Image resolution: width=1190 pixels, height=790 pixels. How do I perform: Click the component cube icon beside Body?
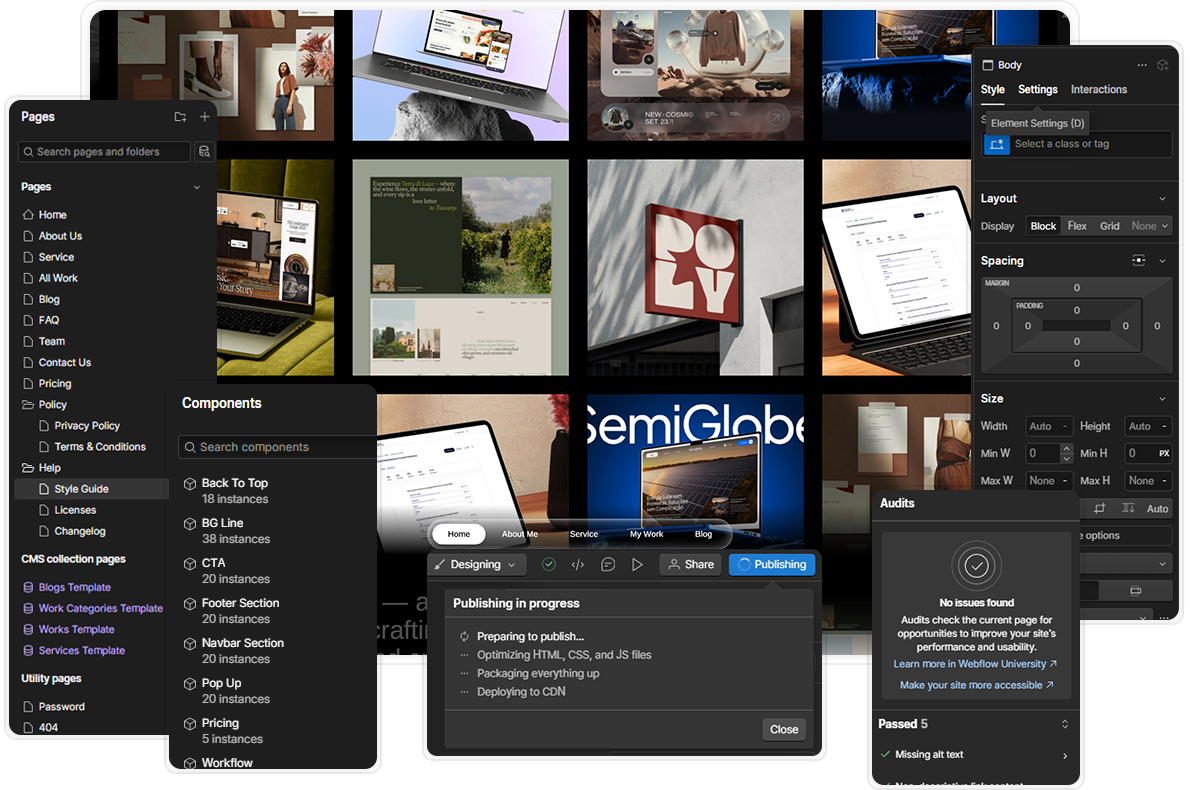click(x=1163, y=65)
